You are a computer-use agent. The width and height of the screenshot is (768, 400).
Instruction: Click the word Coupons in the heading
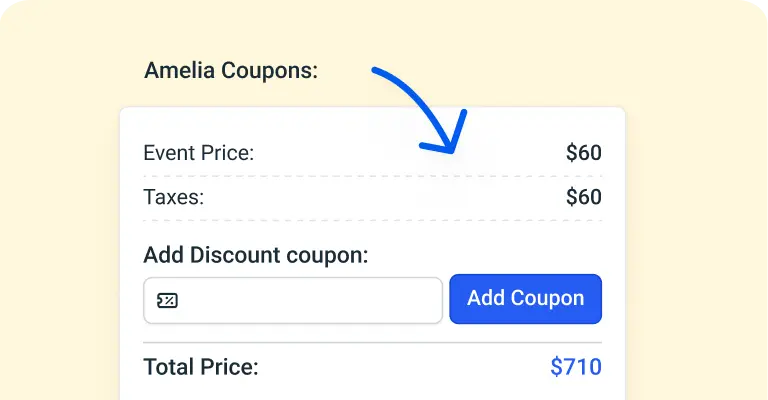point(269,71)
